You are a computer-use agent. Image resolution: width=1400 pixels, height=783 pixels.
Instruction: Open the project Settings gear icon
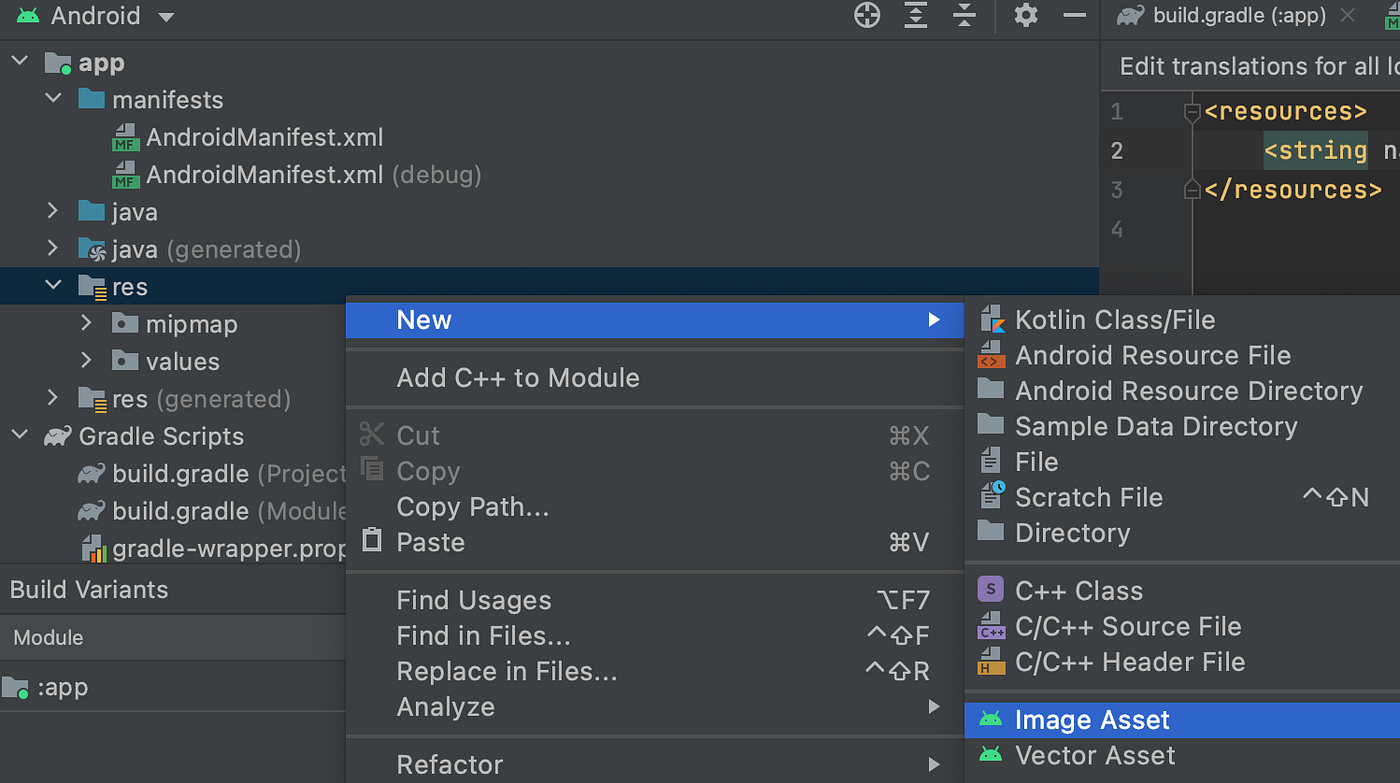pyautogui.click(x=1025, y=16)
